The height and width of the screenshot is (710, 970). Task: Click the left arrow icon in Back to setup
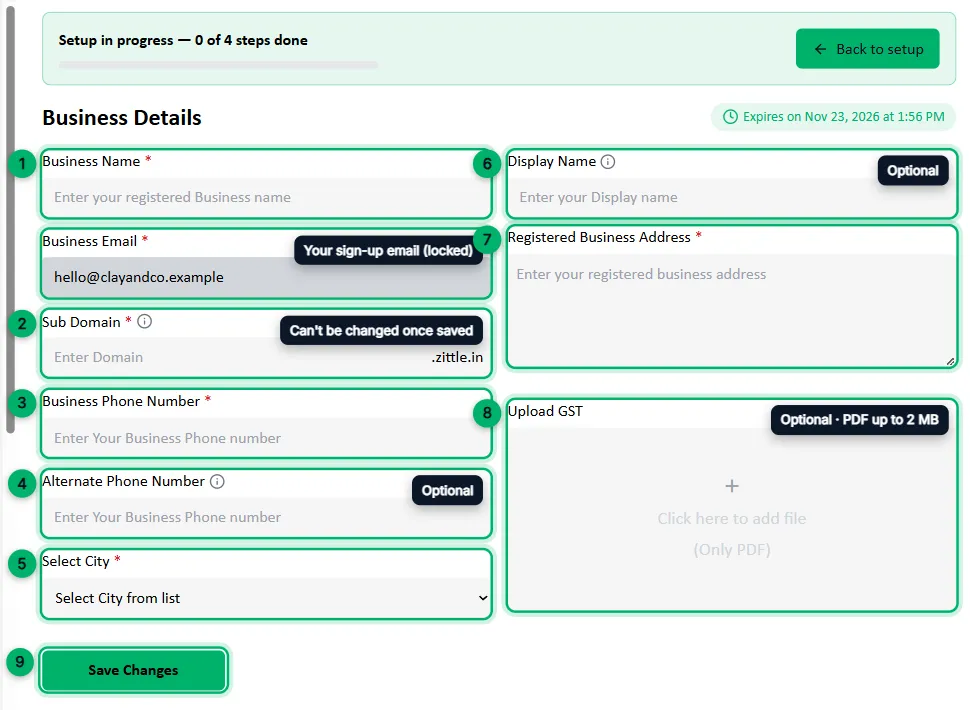pyautogui.click(x=820, y=49)
